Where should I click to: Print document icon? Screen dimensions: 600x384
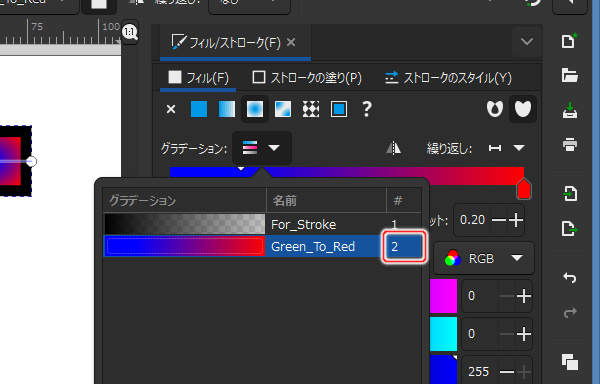pos(570,145)
